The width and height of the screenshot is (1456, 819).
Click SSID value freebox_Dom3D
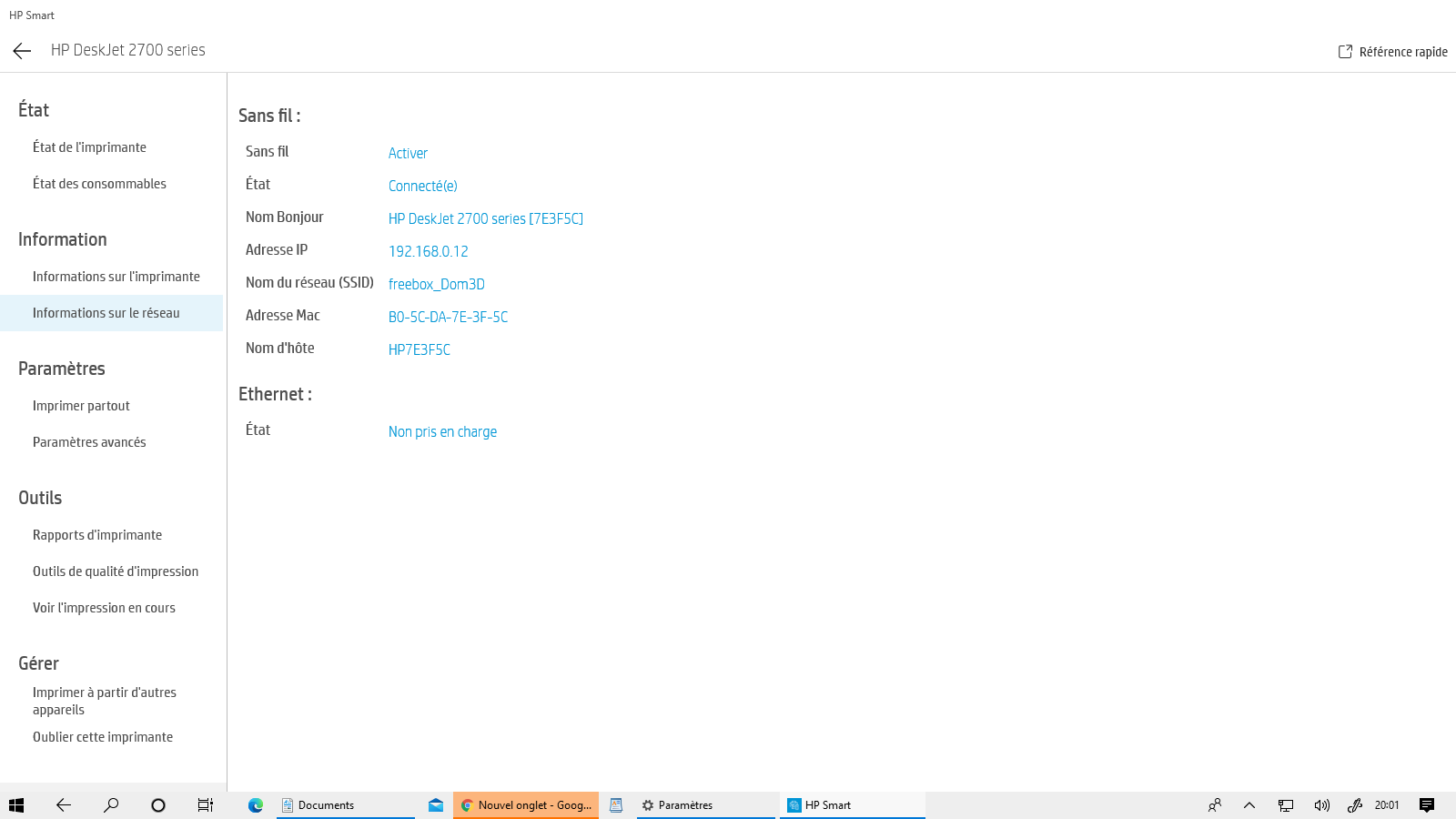(437, 284)
